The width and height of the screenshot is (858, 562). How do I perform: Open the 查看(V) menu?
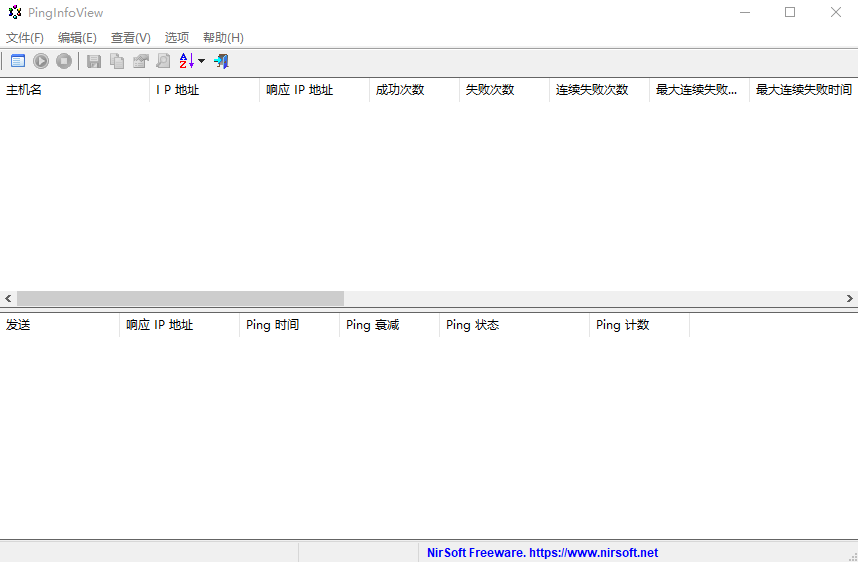131,37
